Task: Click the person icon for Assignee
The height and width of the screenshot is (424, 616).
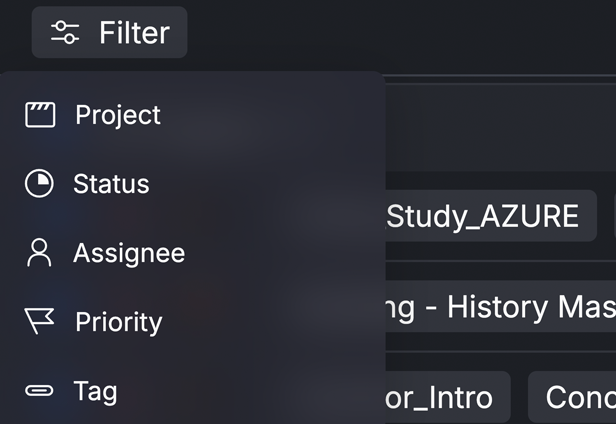Action: click(39, 253)
